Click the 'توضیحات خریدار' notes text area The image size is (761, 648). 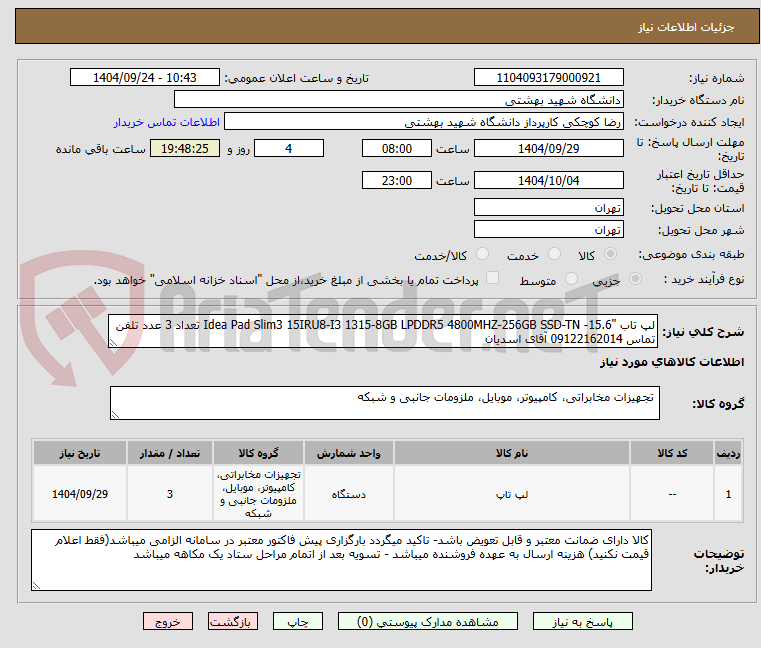pyautogui.click(x=340, y=560)
